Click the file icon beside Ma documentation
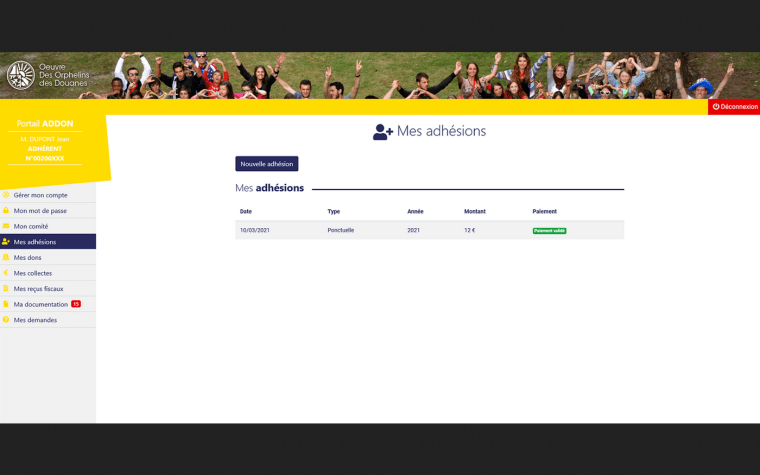760x475 pixels. pos(6,304)
